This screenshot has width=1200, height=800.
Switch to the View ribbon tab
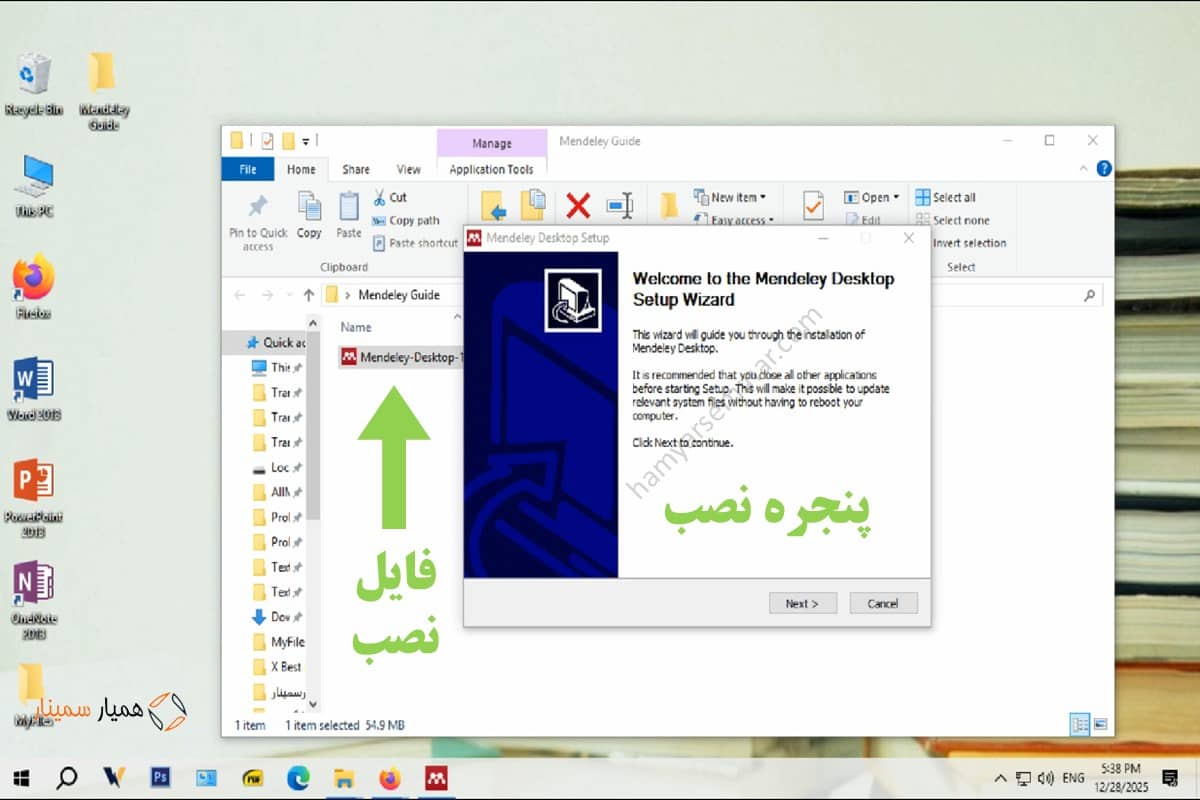pos(408,169)
